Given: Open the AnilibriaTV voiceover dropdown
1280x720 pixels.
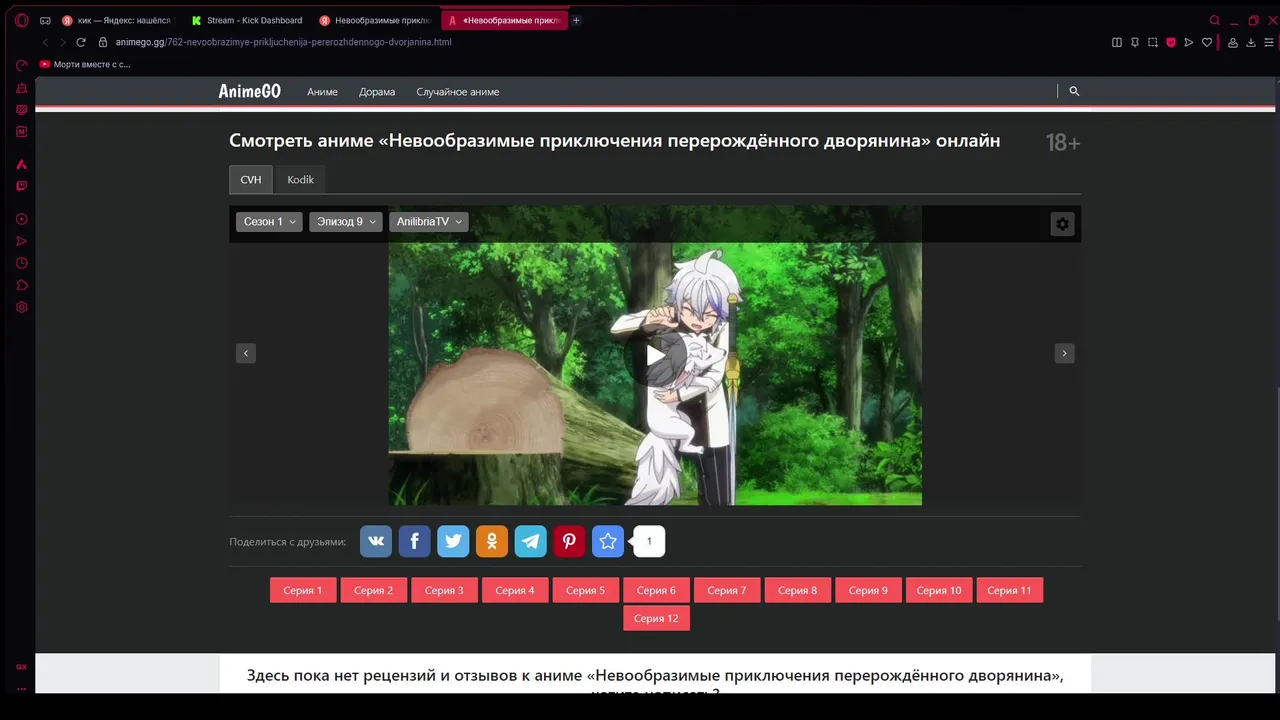Looking at the screenshot, I should [429, 222].
